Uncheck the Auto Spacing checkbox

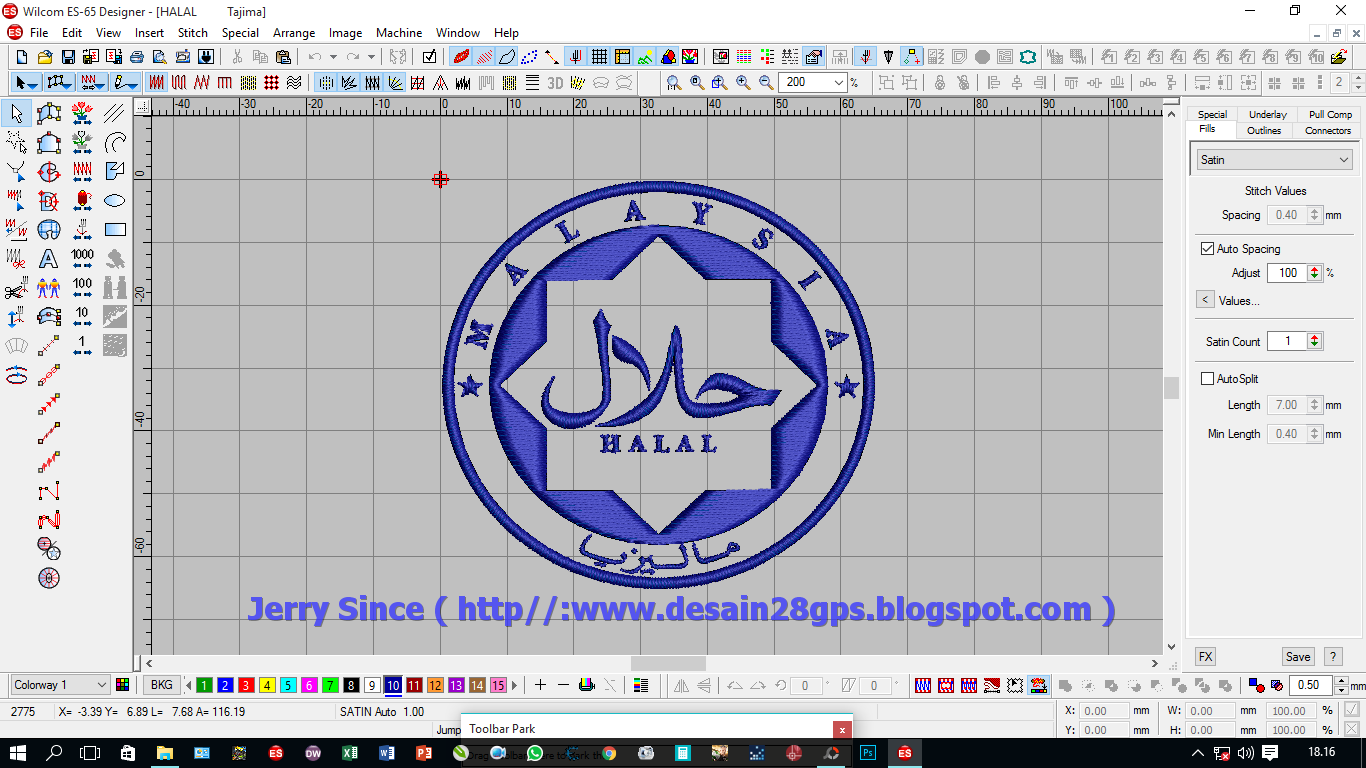pos(1208,248)
